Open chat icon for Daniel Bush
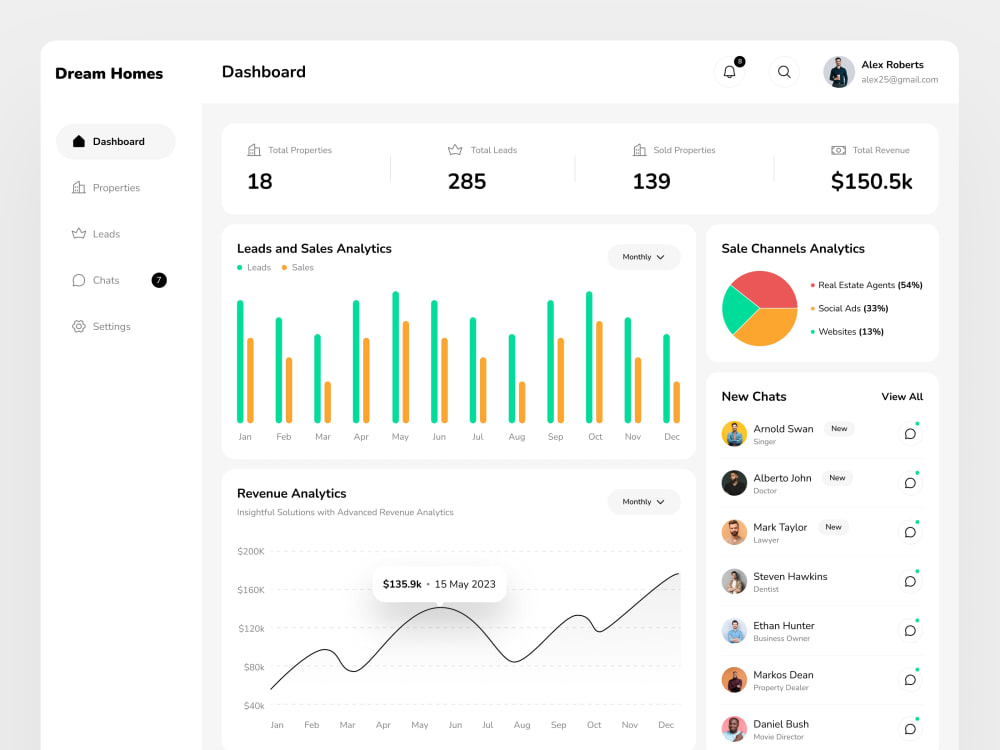1000x750 pixels. tap(910, 729)
